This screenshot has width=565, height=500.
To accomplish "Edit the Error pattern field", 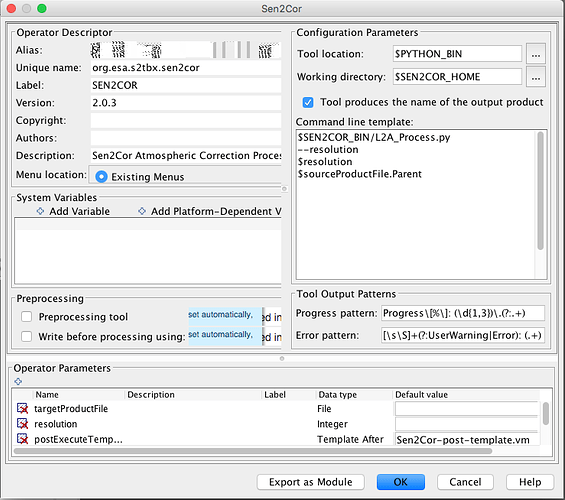I will click(x=463, y=335).
